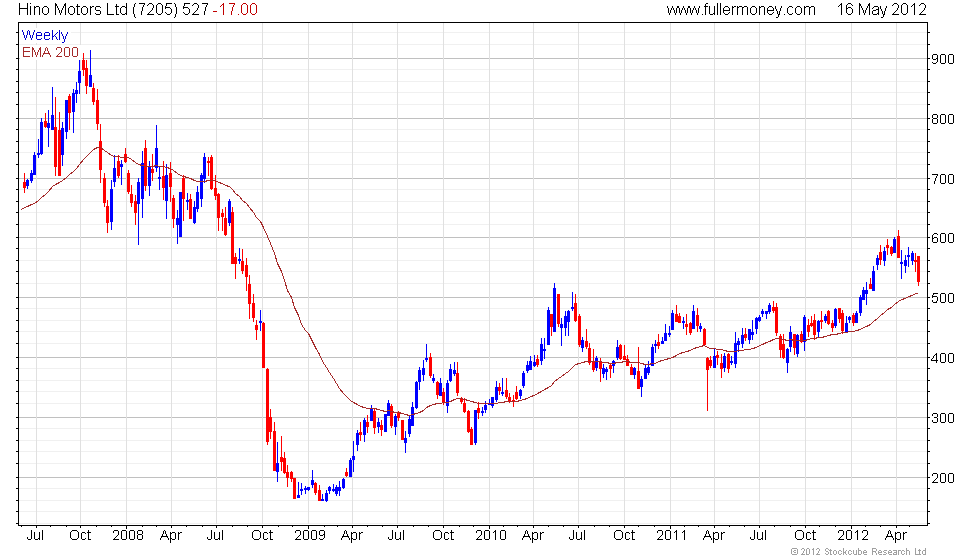Viewport: 980px width, 560px height.
Task: Click the Apr label right after 2009
Action: pos(352,536)
